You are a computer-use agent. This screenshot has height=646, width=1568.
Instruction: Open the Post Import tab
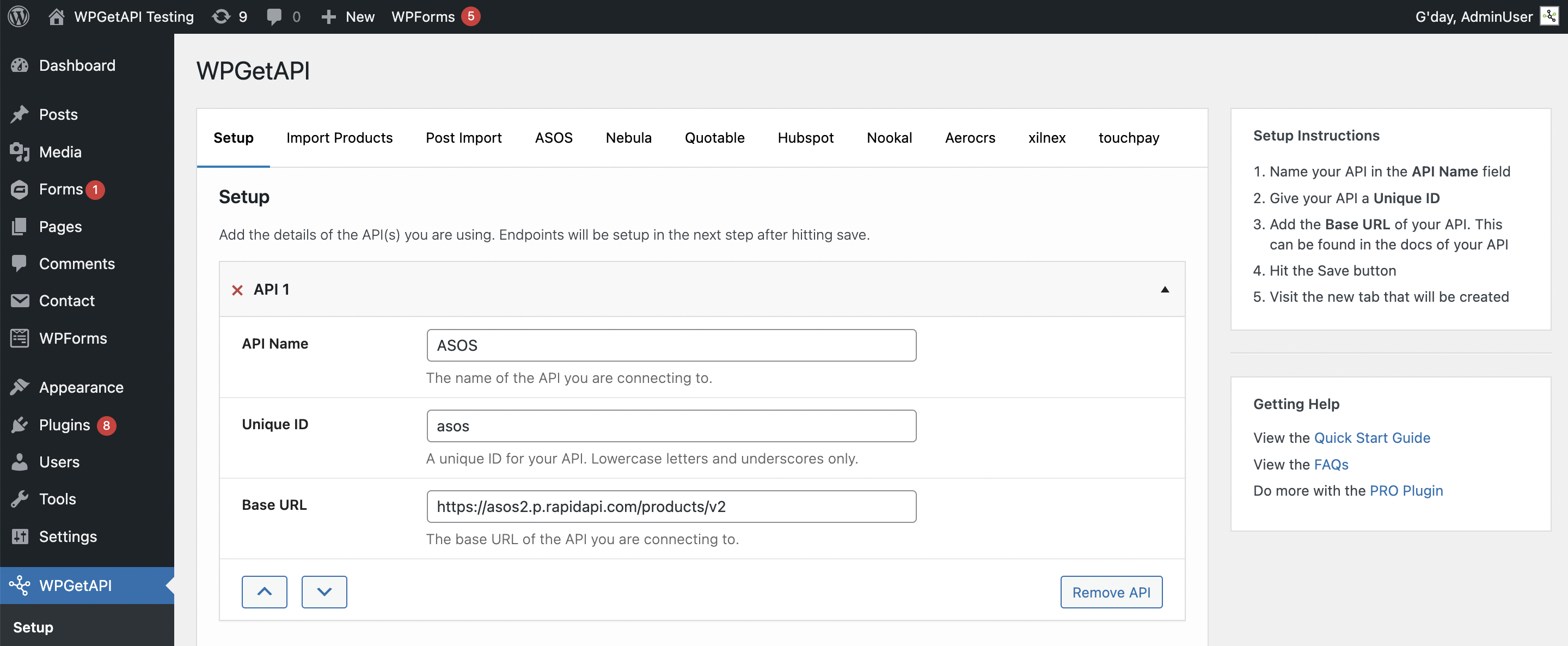point(464,138)
